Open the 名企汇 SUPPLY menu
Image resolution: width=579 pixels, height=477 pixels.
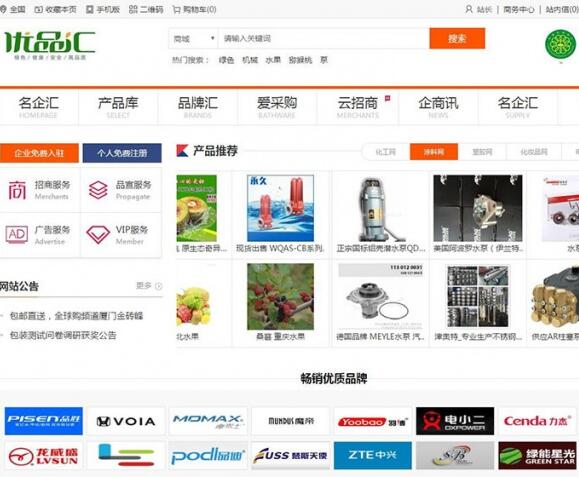(x=518, y=107)
